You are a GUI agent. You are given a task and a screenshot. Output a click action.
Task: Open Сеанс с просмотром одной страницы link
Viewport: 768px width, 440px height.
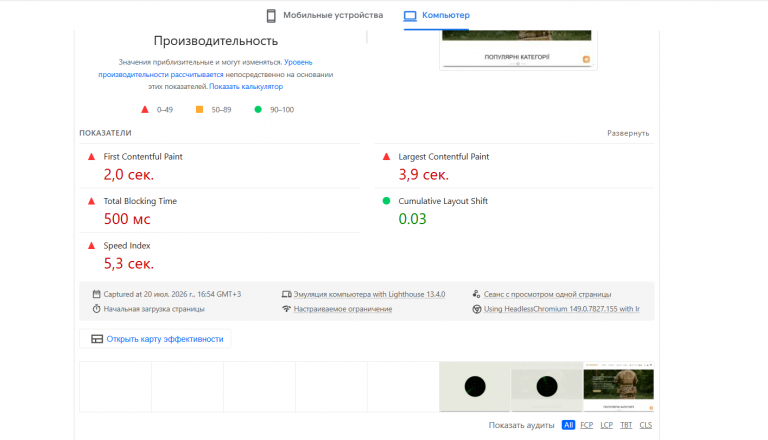[x=548, y=294]
